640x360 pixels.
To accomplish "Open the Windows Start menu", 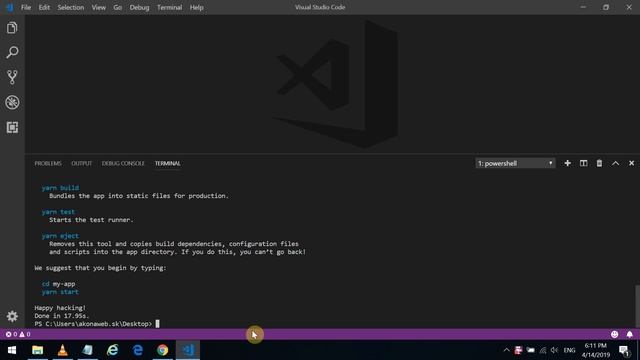I will pos(12,350).
